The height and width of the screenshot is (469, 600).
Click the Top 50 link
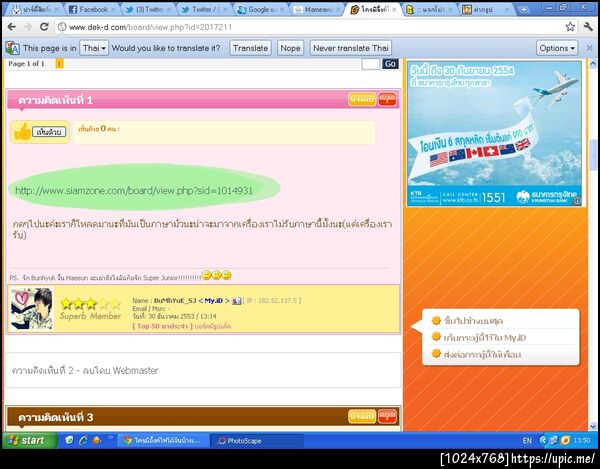click(x=163, y=326)
